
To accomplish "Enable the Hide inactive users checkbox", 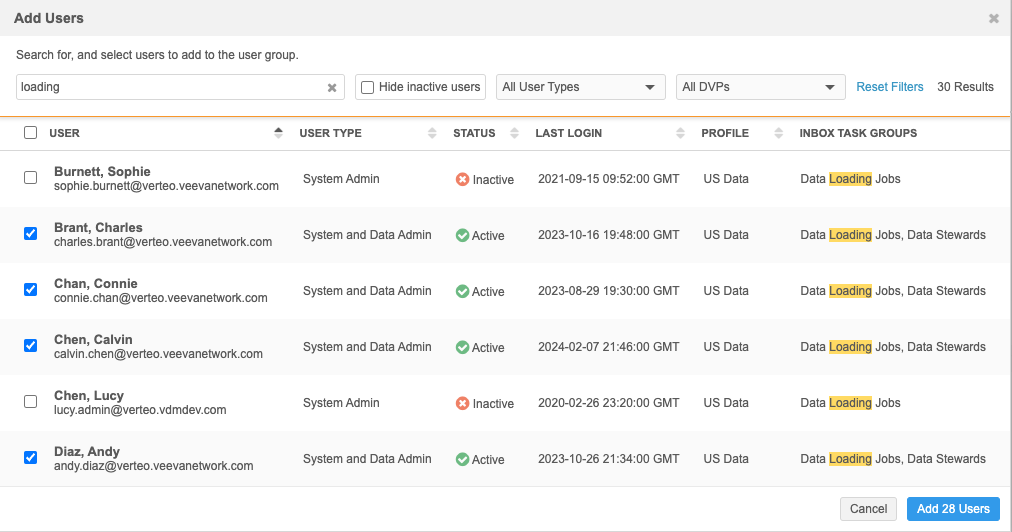I will [x=368, y=87].
